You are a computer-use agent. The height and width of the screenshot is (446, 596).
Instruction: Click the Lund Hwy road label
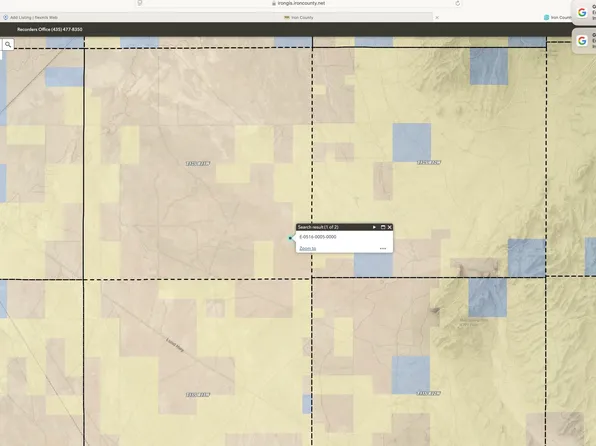(x=175, y=344)
